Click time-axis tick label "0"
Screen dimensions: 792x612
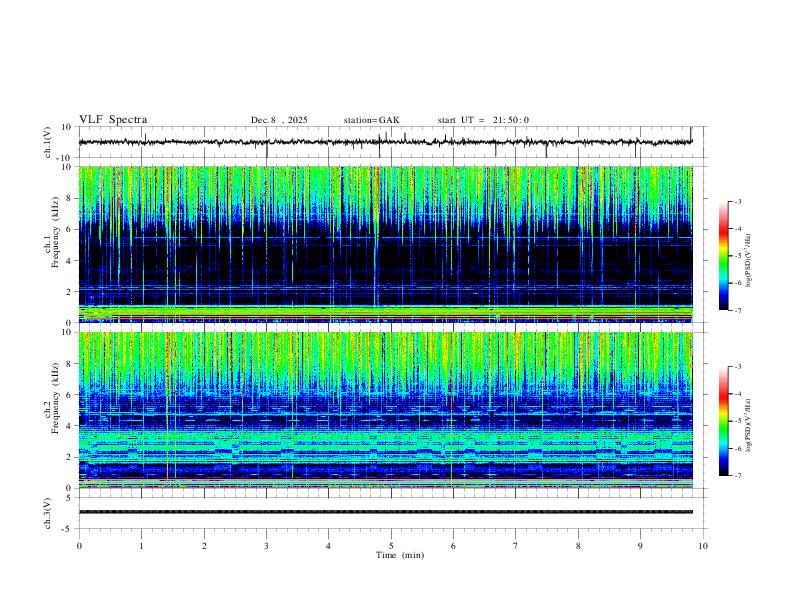pos(79,546)
